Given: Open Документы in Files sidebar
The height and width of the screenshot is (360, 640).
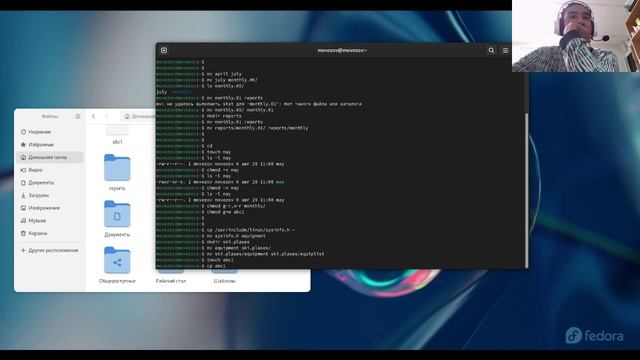Looking at the screenshot, I should (50, 182).
